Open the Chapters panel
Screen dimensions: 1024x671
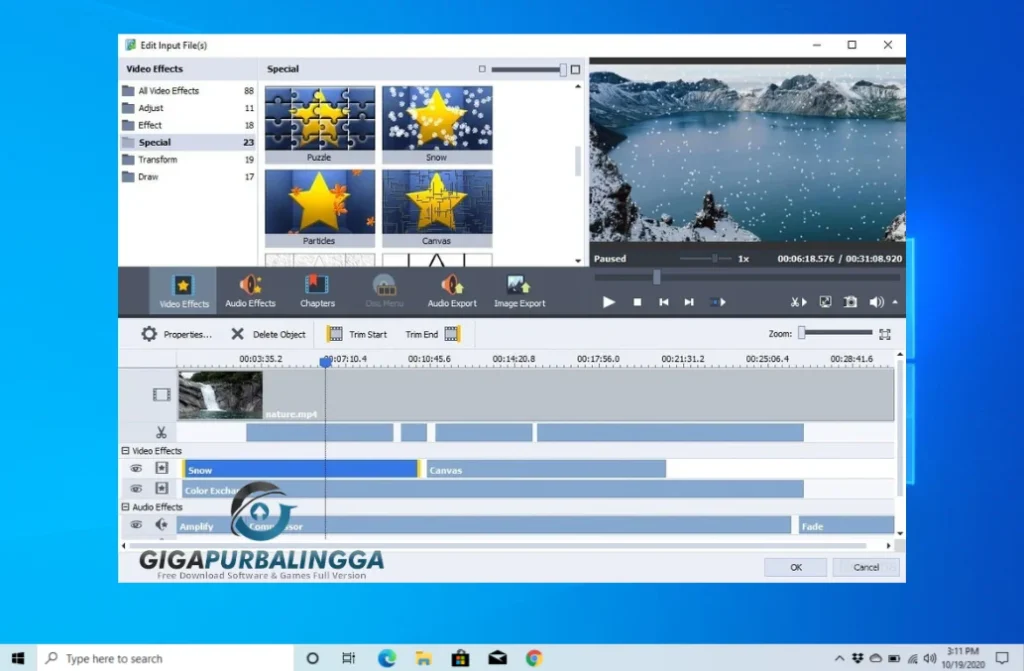pyautogui.click(x=317, y=290)
